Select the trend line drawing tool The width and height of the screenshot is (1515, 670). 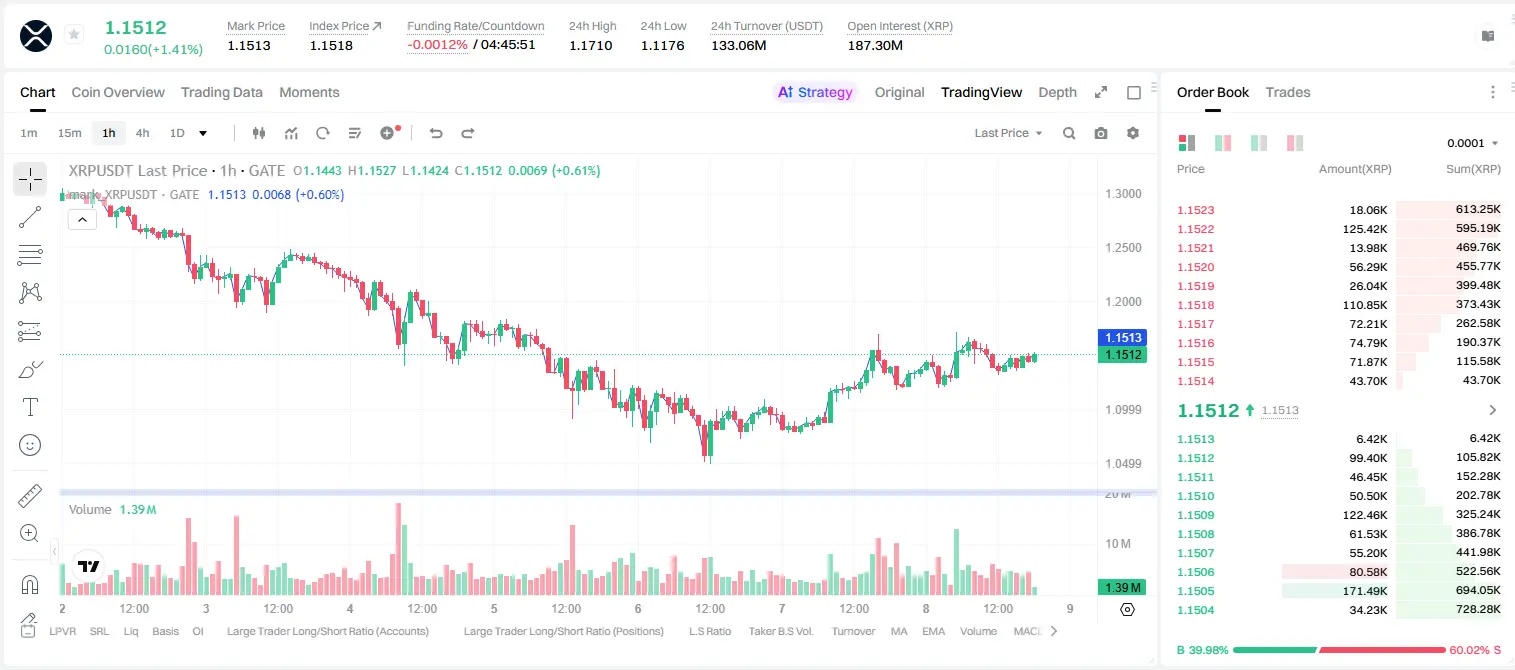click(x=30, y=217)
